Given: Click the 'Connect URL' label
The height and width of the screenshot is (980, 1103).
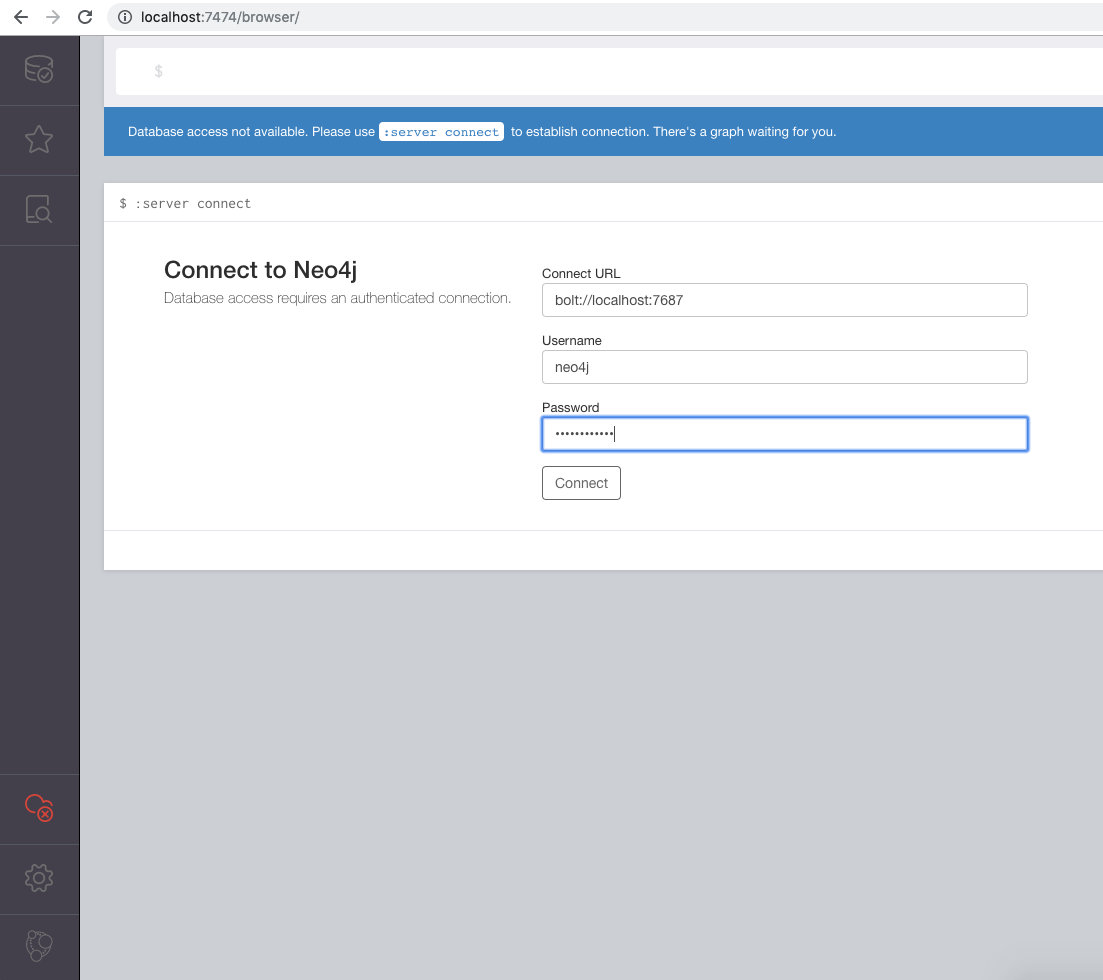Looking at the screenshot, I should (x=581, y=274).
